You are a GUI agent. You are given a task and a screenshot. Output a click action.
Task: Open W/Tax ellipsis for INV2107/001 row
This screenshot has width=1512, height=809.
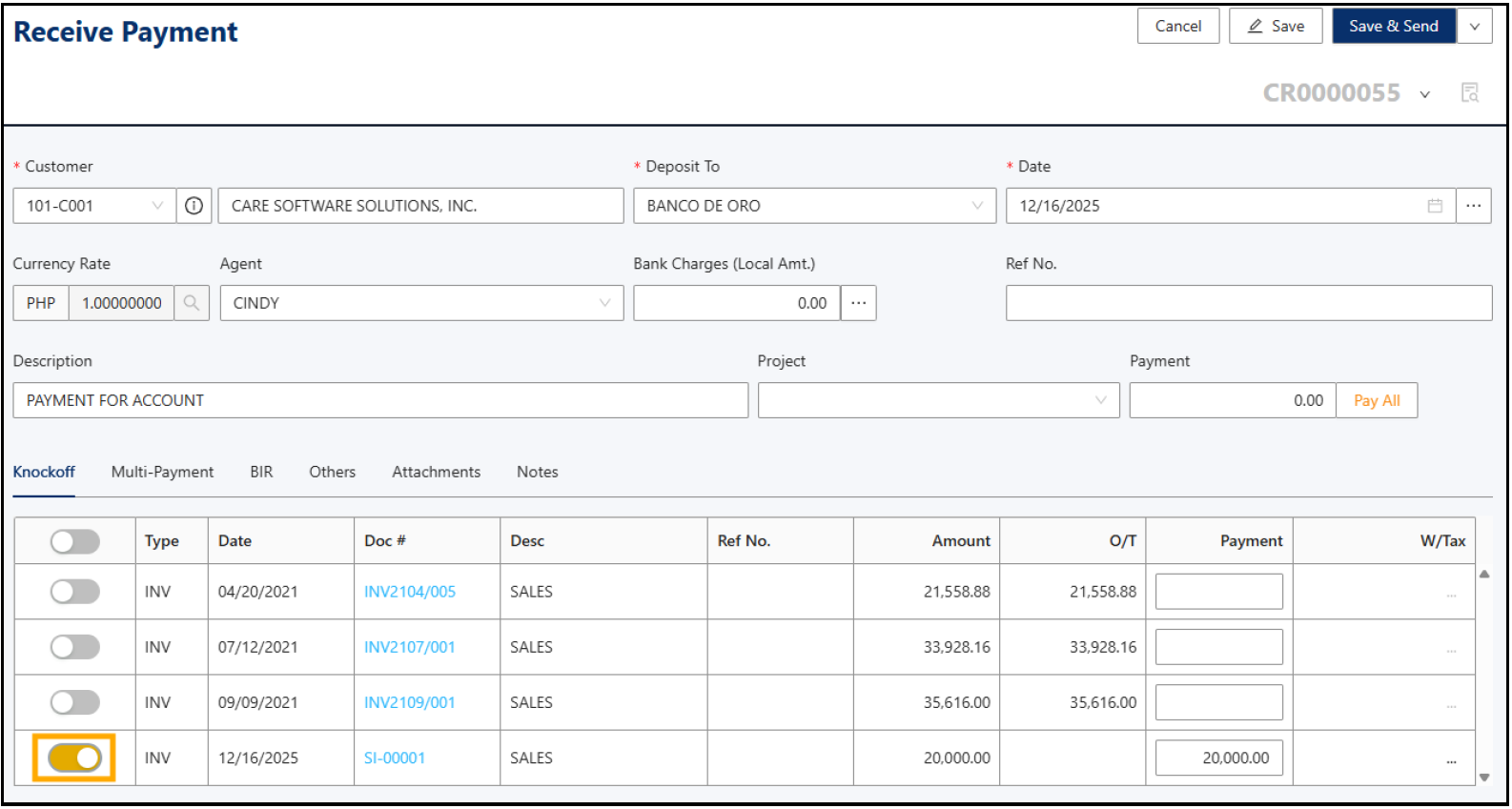(1451, 649)
